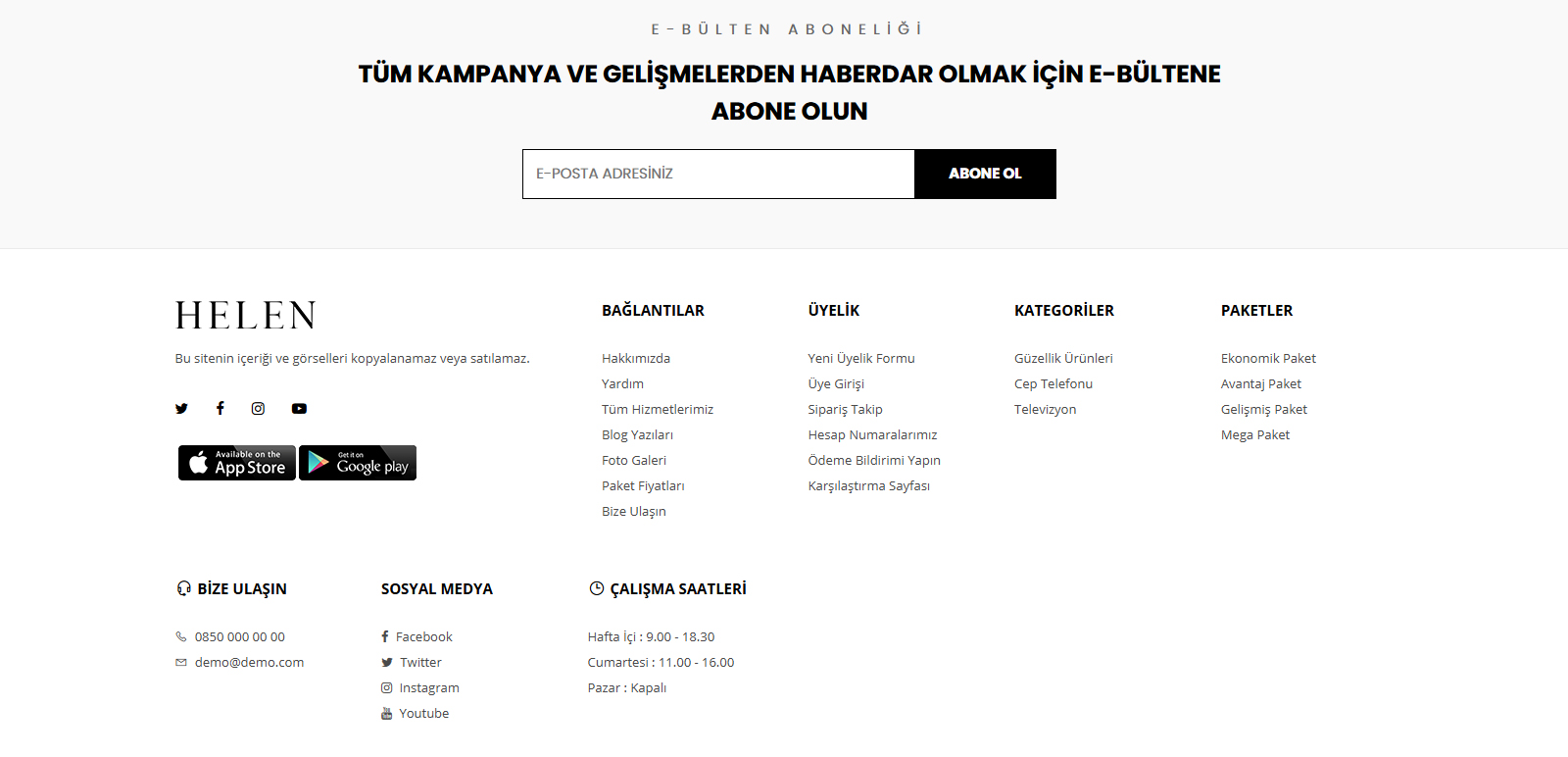This screenshot has height=757, width=1568.
Task: Open the Mega Paket link
Action: click(1255, 435)
